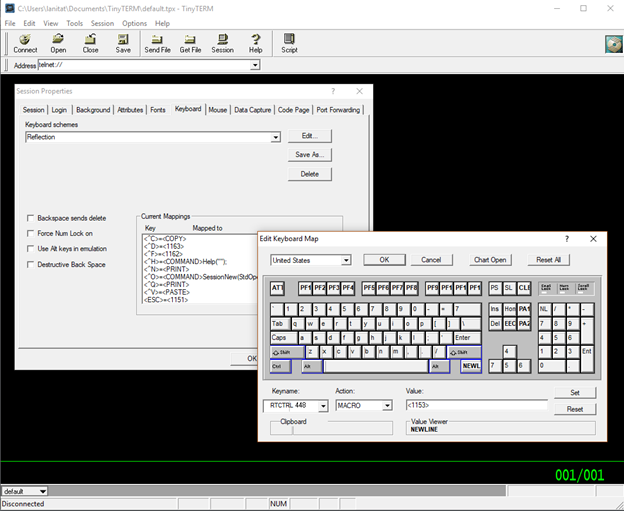Select the Caps key on keyboard map

tap(284, 338)
